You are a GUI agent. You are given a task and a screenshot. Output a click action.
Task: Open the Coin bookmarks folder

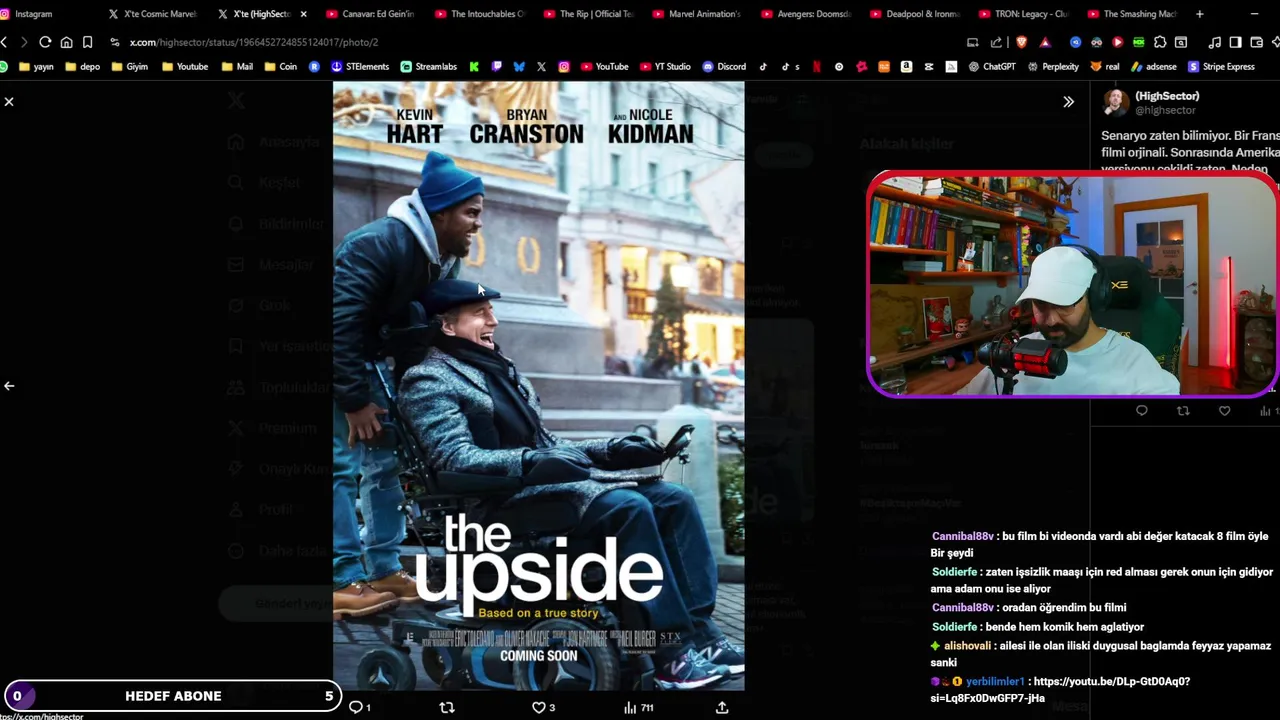281,67
